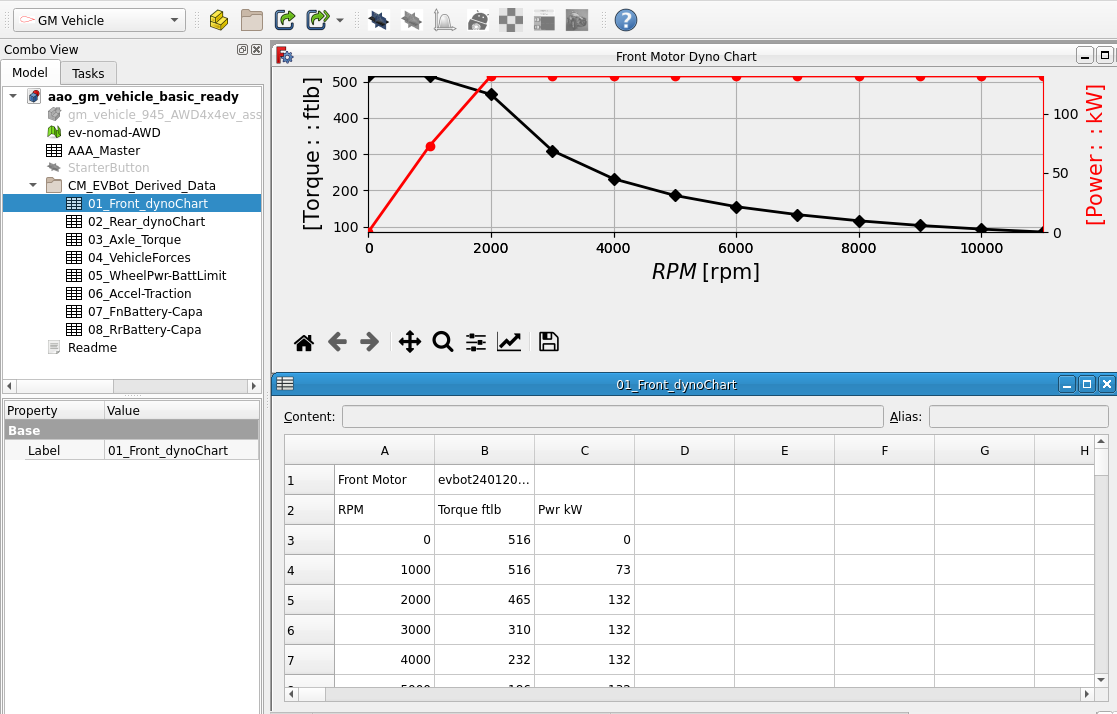Screen dimensions: 1117x714
Task: Open plot subplot configuration sliders
Action: coord(476,342)
